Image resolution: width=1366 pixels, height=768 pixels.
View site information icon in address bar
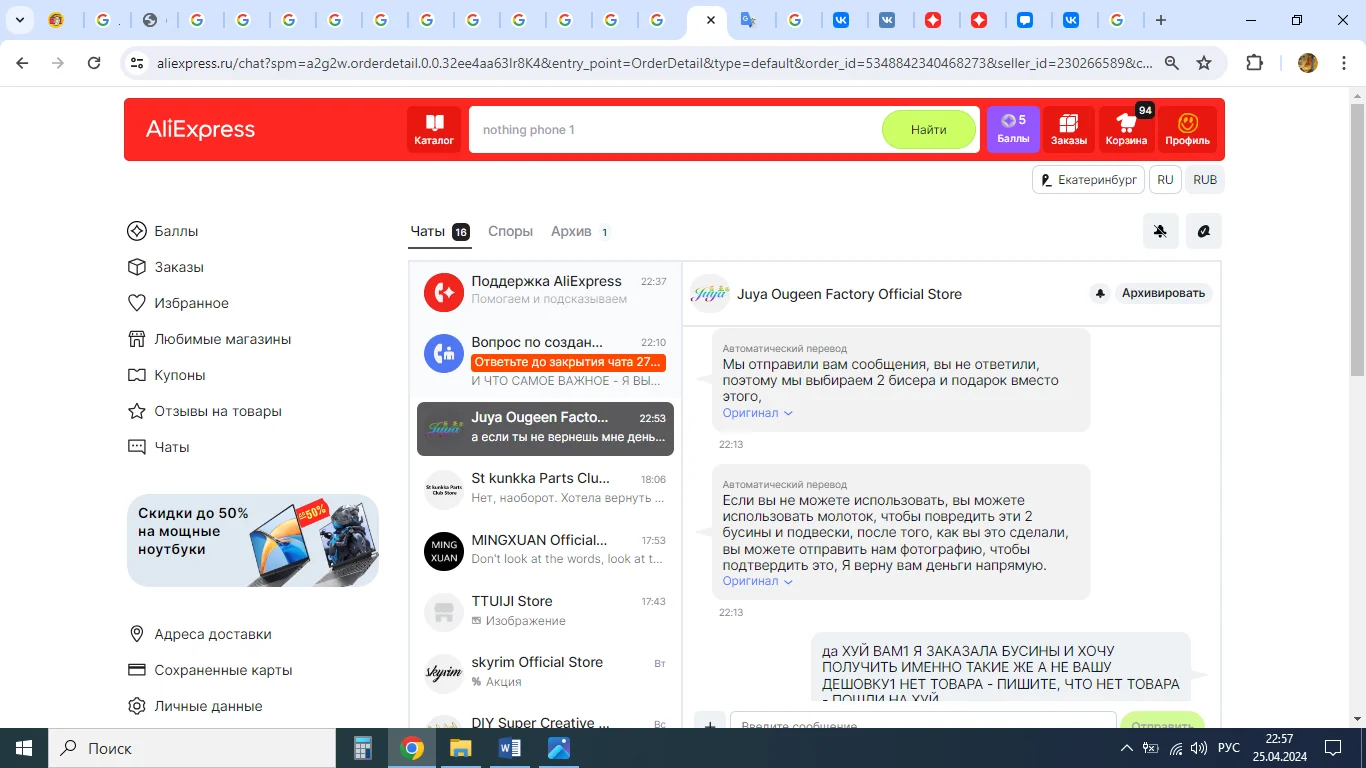137,63
